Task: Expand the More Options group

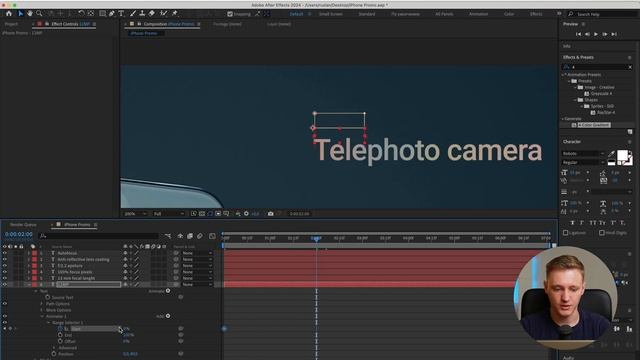Action: coord(41,310)
